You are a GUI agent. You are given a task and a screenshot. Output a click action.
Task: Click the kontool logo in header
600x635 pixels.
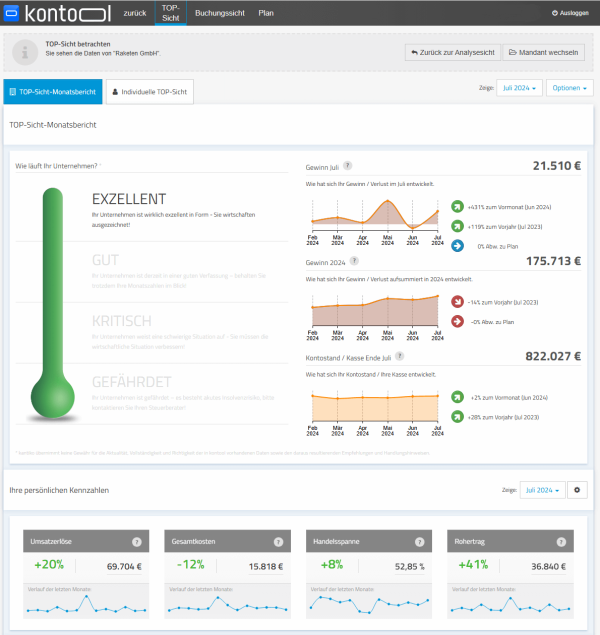57,13
